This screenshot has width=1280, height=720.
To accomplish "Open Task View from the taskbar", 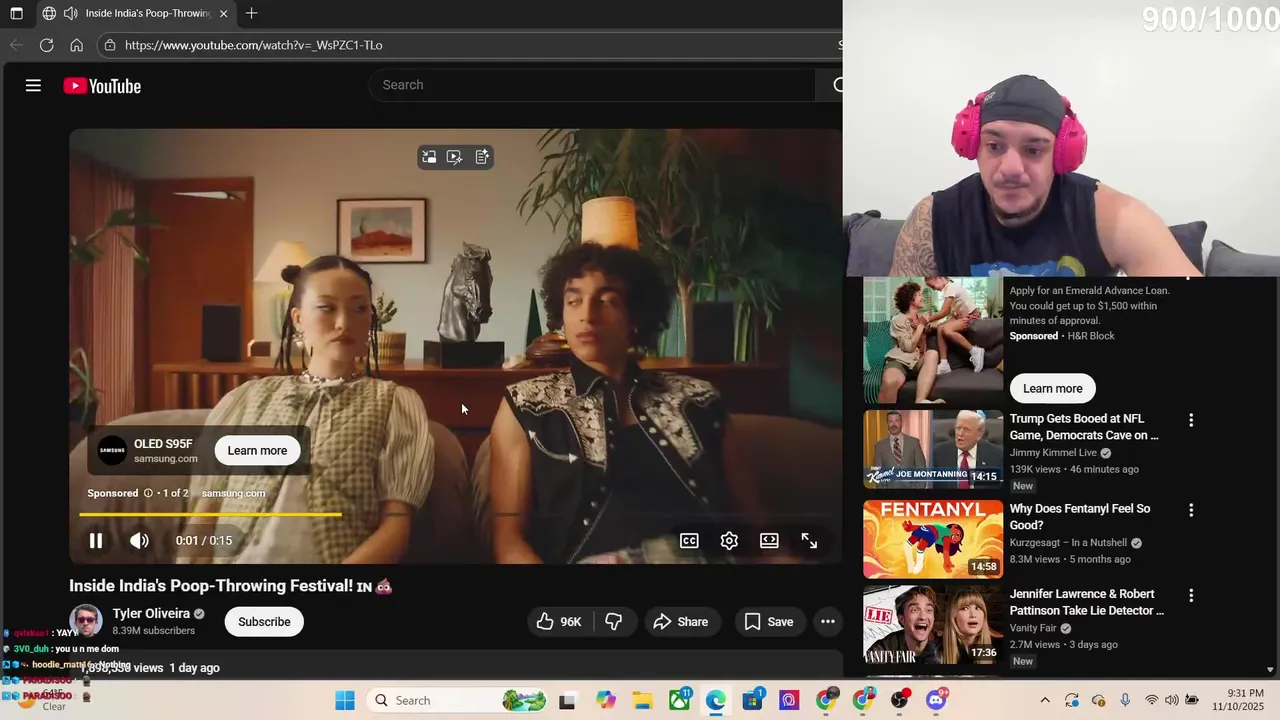I will click(x=567, y=701).
